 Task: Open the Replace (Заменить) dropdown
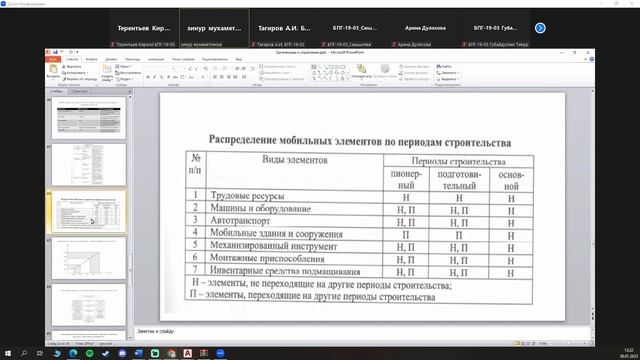click(447, 73)
